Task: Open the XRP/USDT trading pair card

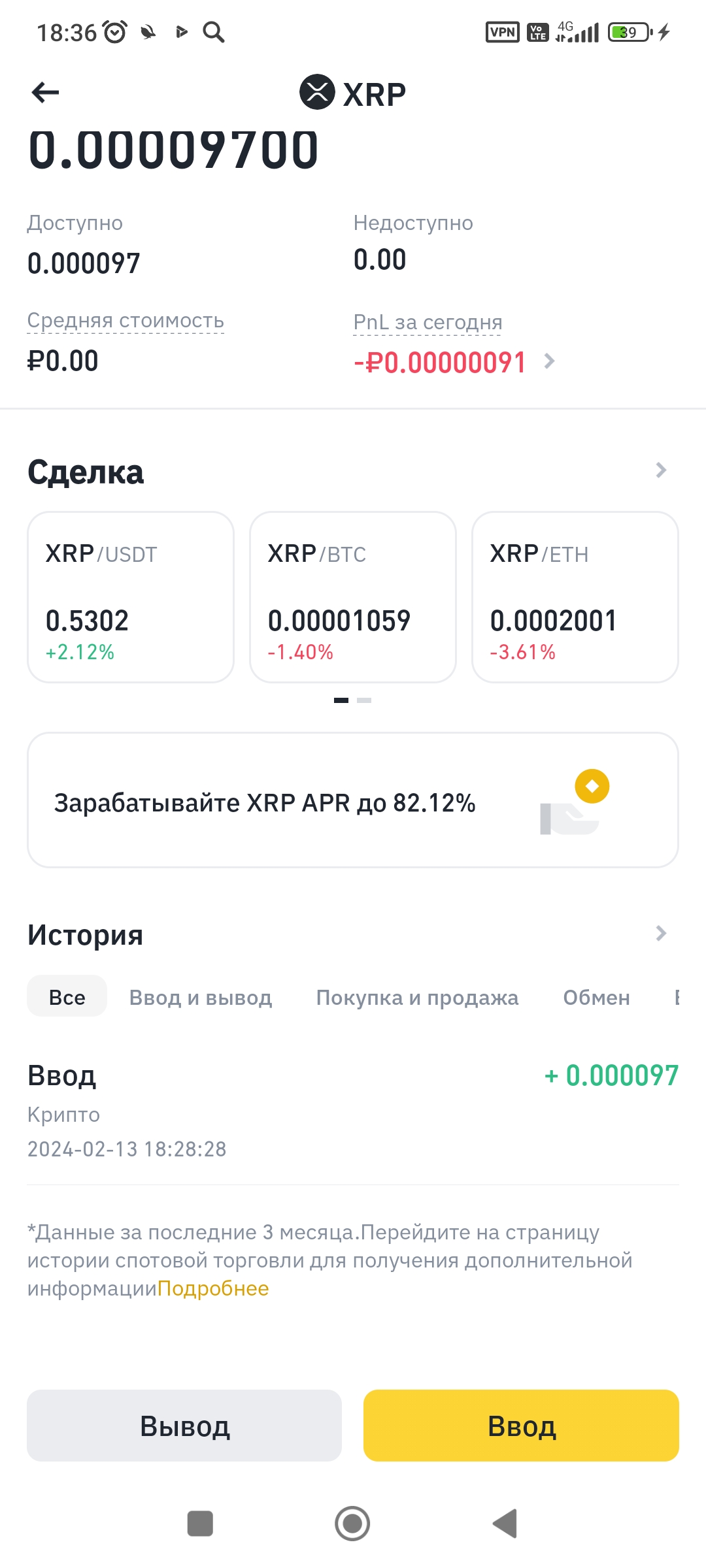Action: [131, 597]
